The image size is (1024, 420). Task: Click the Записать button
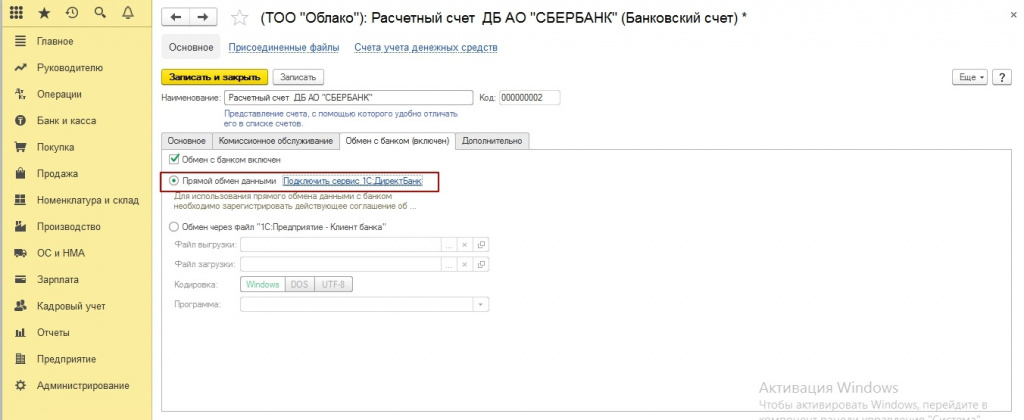pyautogui.click(x=298, y=77)
